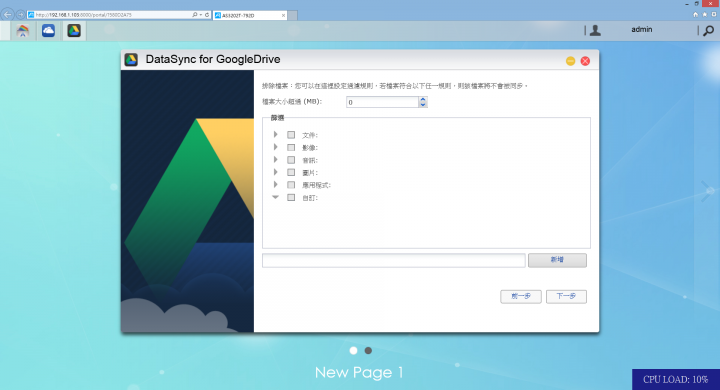Close the ADM browser tab
This screenshot has height=390, width=720.
click(x=283, y=16)
